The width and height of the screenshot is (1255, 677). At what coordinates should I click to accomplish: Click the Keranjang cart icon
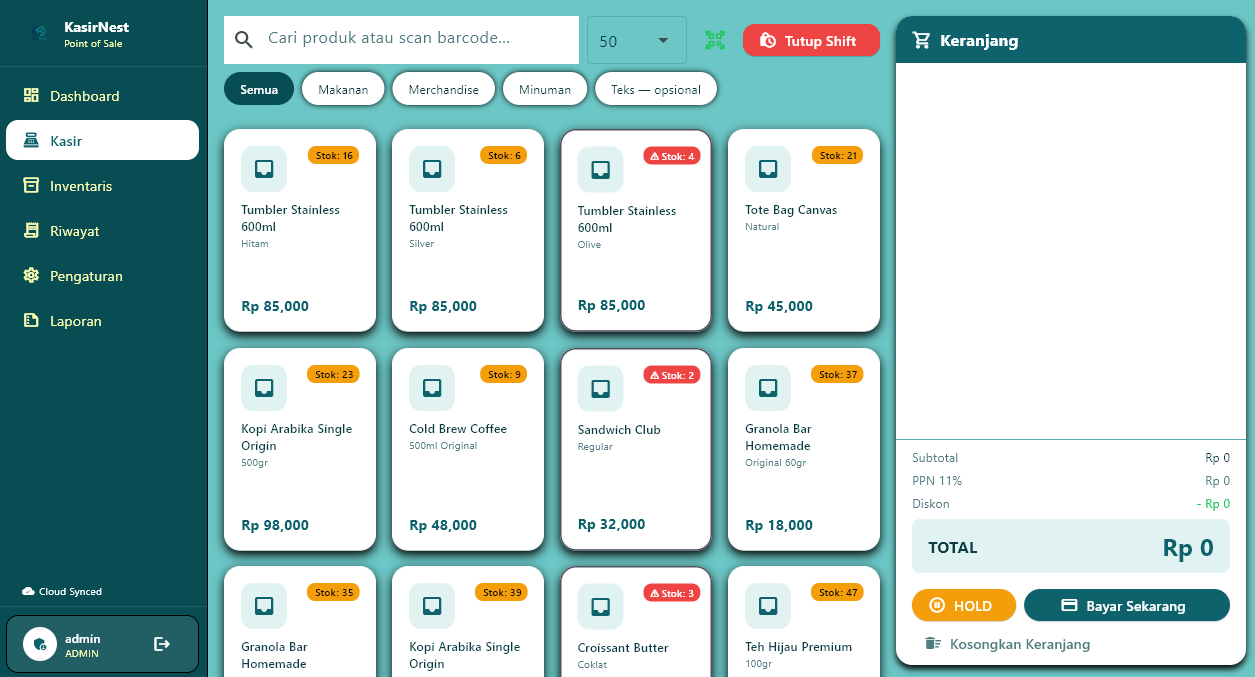pyautogui.click(x=921, y=40)
